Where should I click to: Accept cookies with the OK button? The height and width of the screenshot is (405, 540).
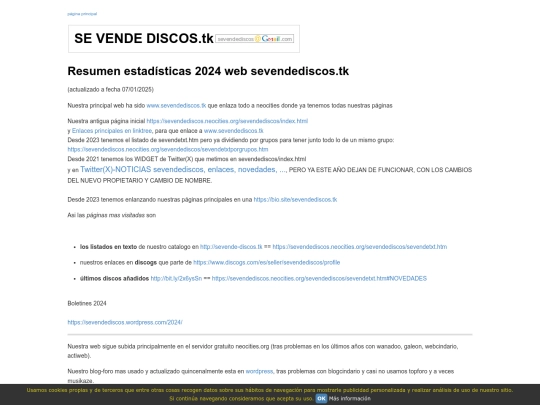point(321,398)
